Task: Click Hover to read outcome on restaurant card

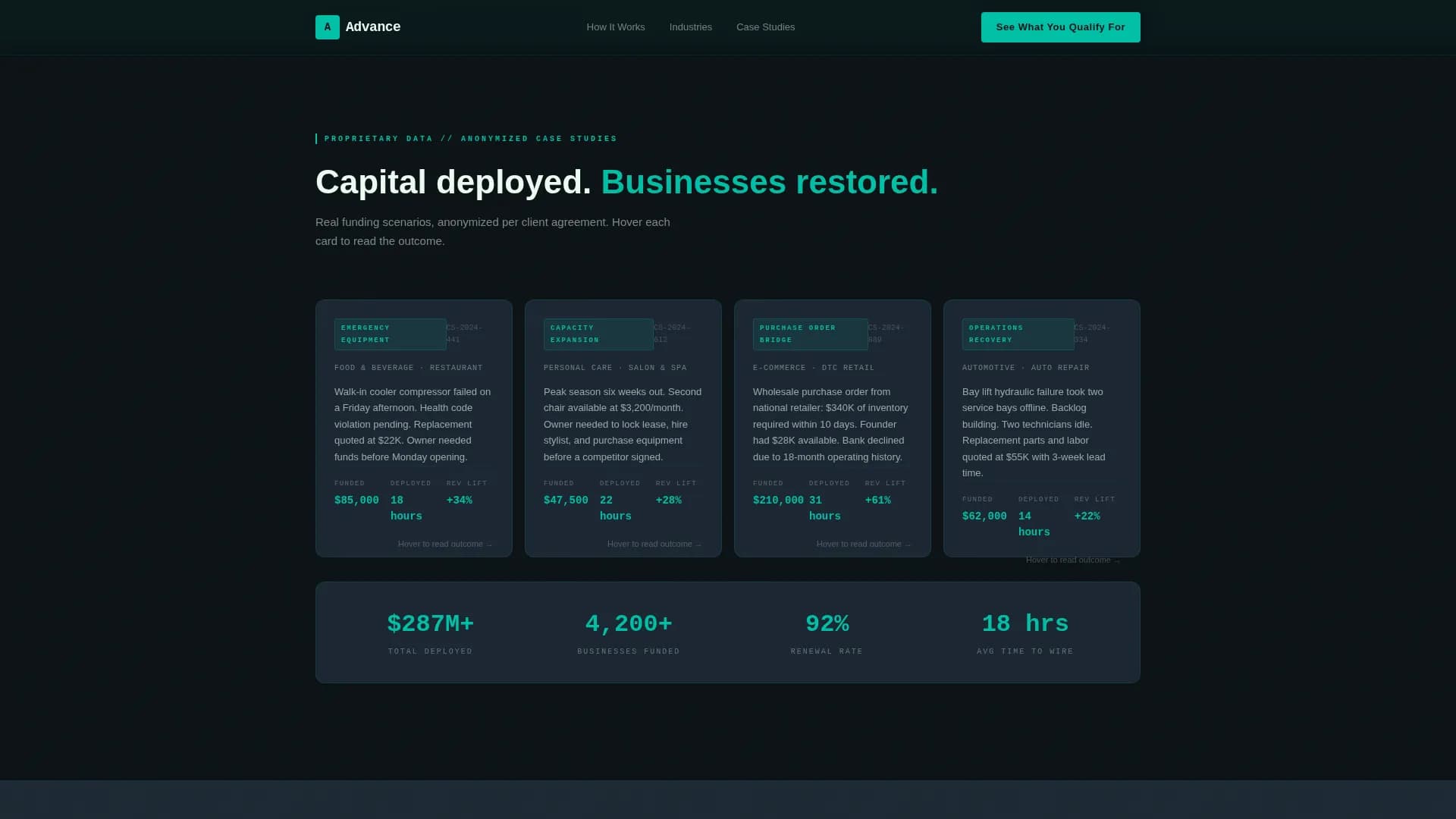Action: [445, 544]
